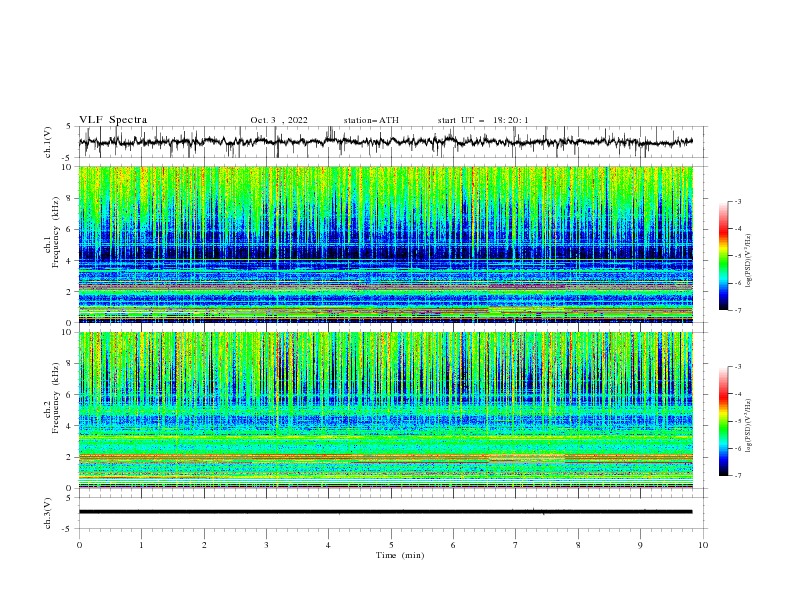Click the "4" kHz tick on ch.1 frequency axis

[69, 261]
